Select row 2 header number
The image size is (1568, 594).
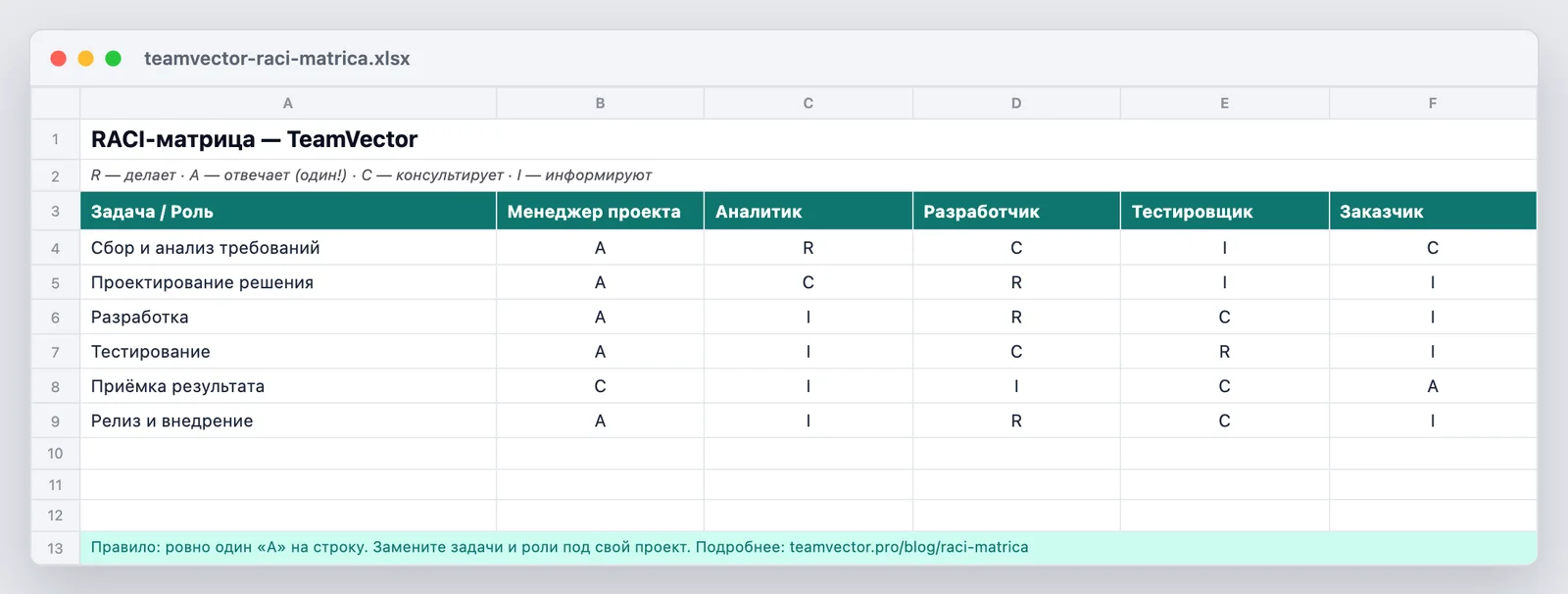coord(55,175)
